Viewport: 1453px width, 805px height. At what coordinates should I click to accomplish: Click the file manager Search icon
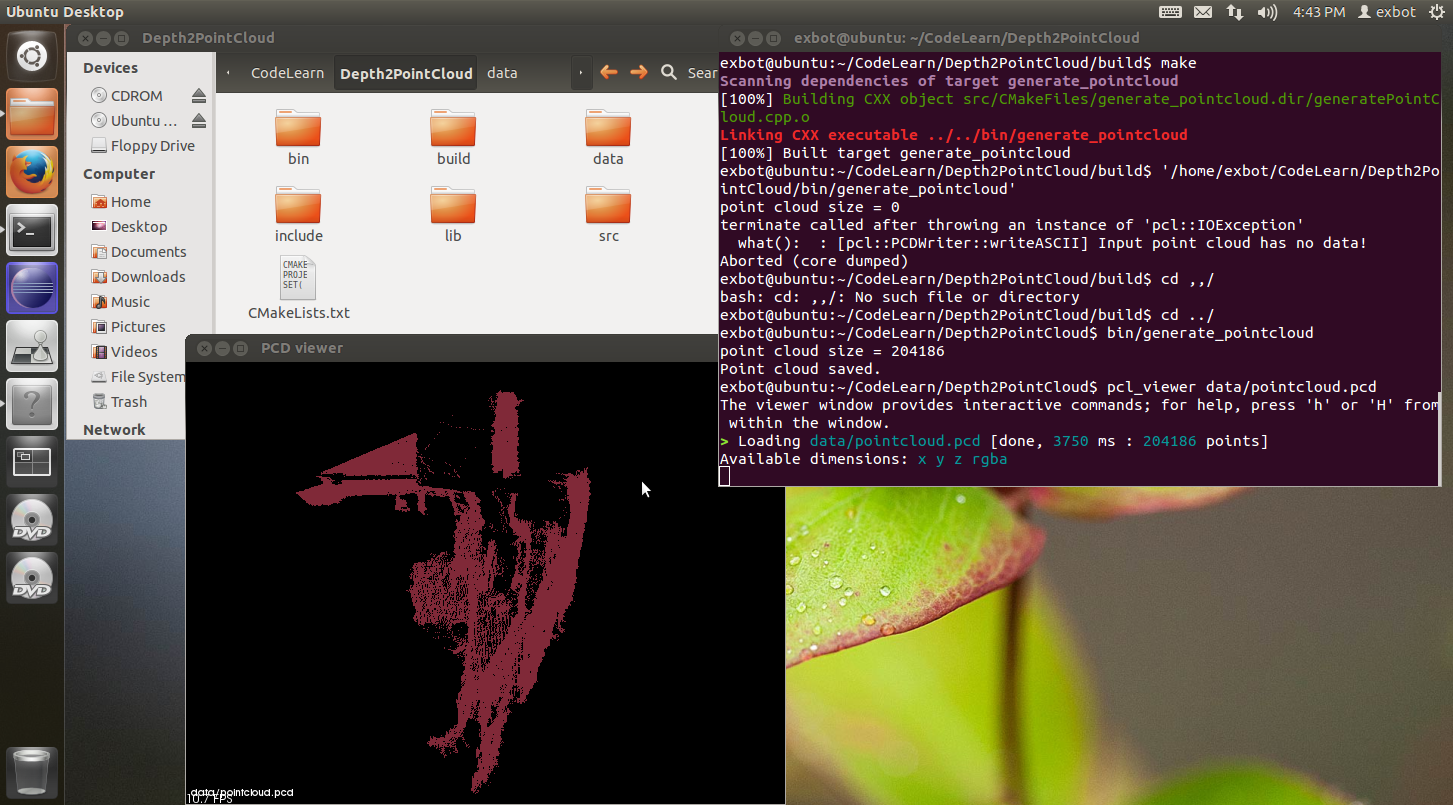tap(669, 72)
